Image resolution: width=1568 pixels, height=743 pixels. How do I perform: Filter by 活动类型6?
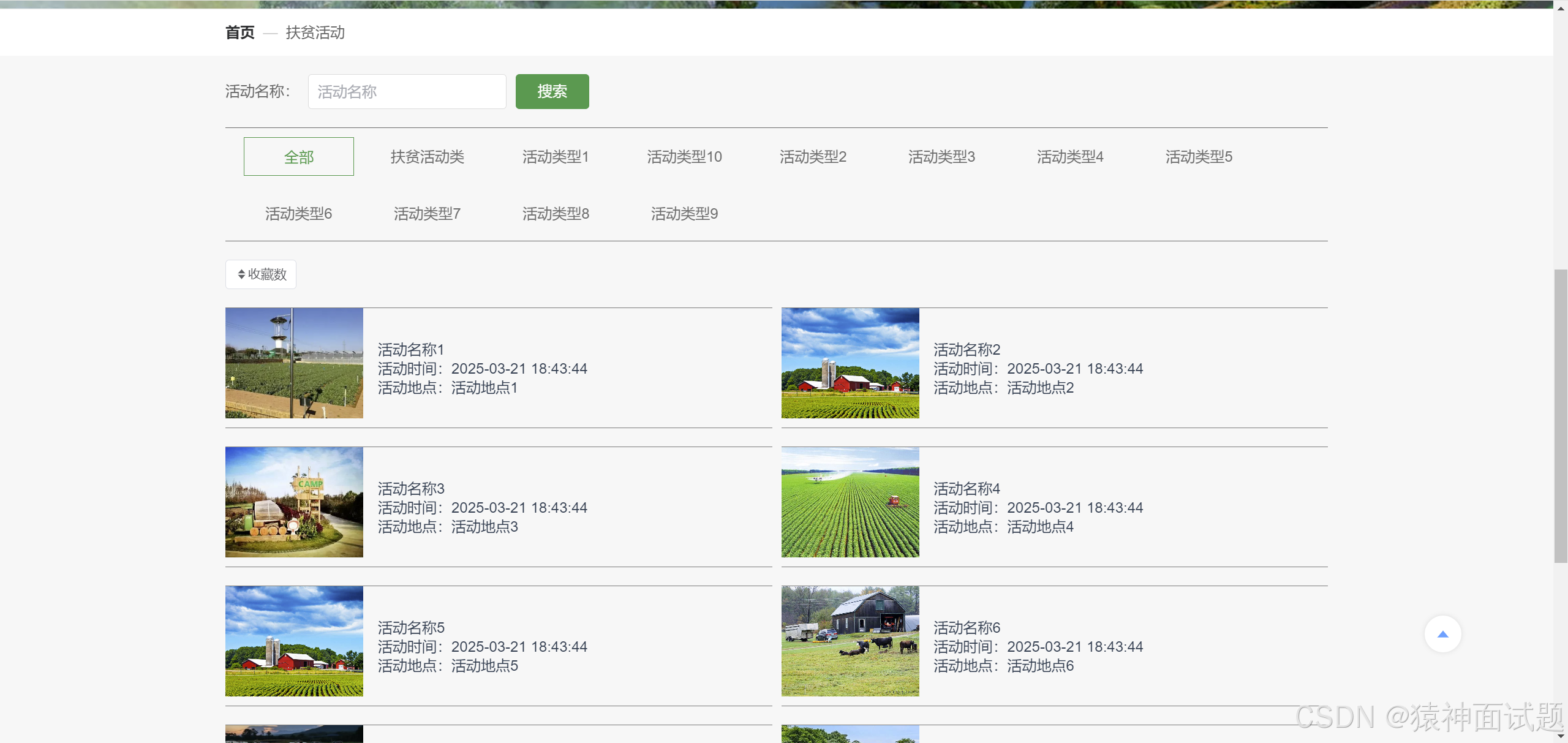pyautogui.click(x=298, y=214)
